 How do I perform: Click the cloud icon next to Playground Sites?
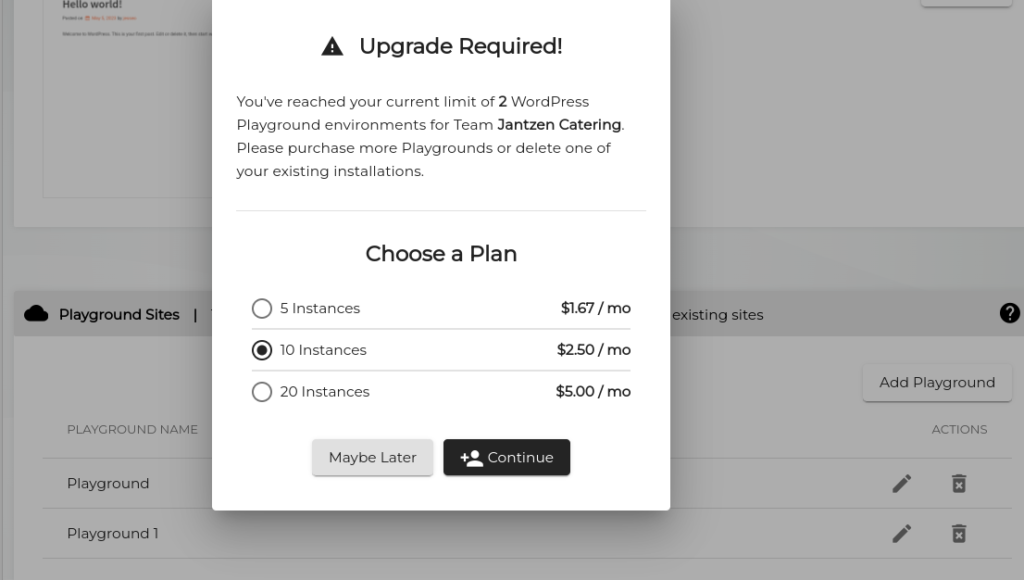36,313
